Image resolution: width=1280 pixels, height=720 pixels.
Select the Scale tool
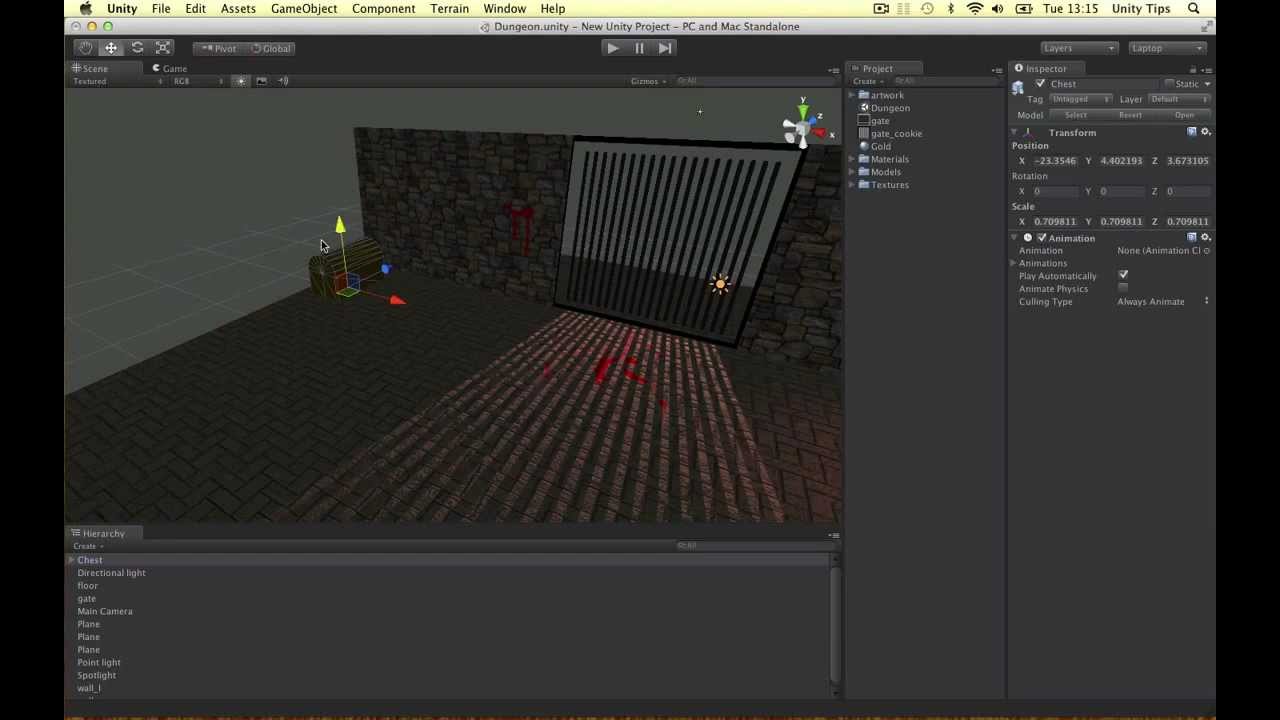(163, 48)
